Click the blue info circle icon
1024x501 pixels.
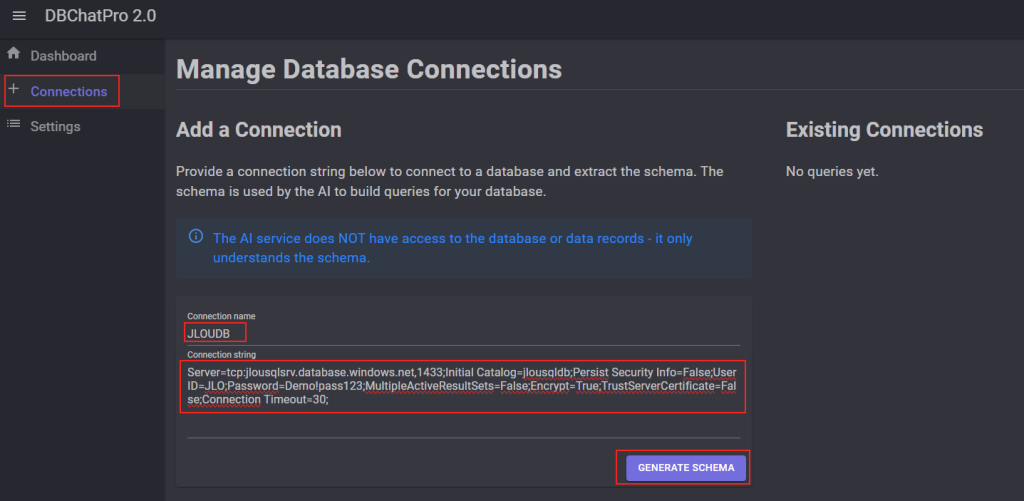[x=195, y=236]
